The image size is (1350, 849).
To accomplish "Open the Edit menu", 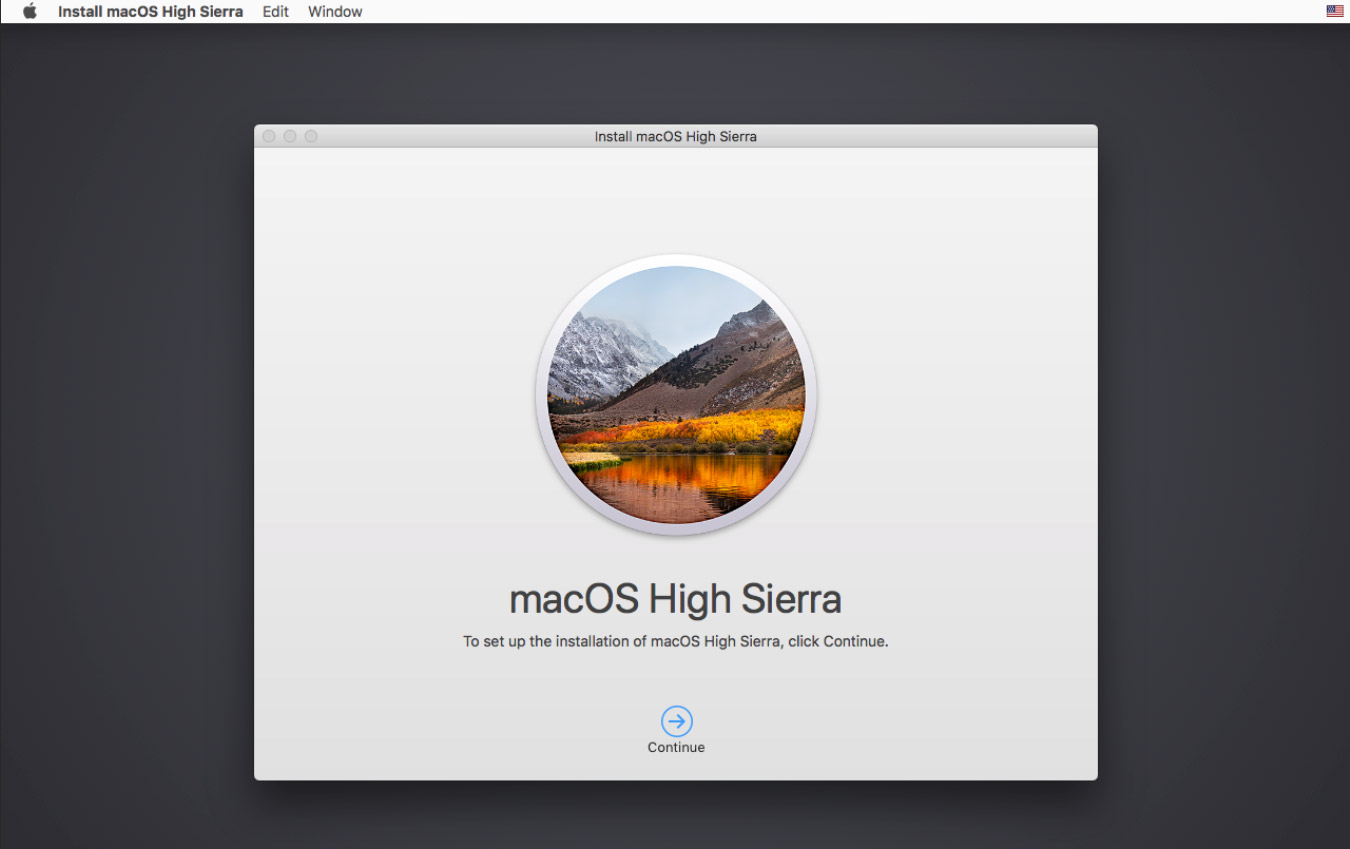I will click(x=275, y=12).
